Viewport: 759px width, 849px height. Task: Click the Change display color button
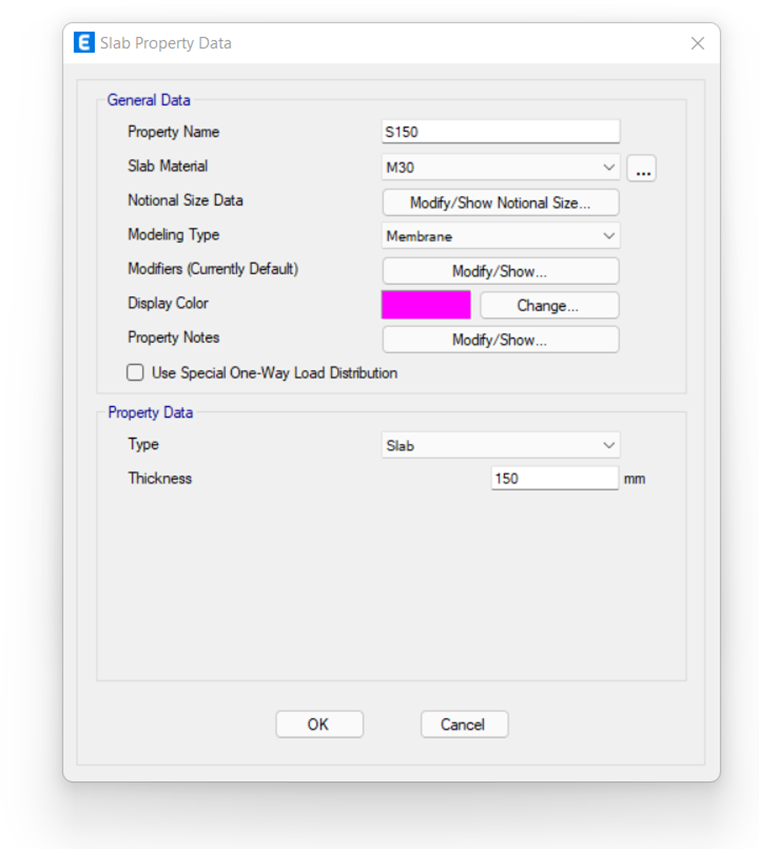549,305
